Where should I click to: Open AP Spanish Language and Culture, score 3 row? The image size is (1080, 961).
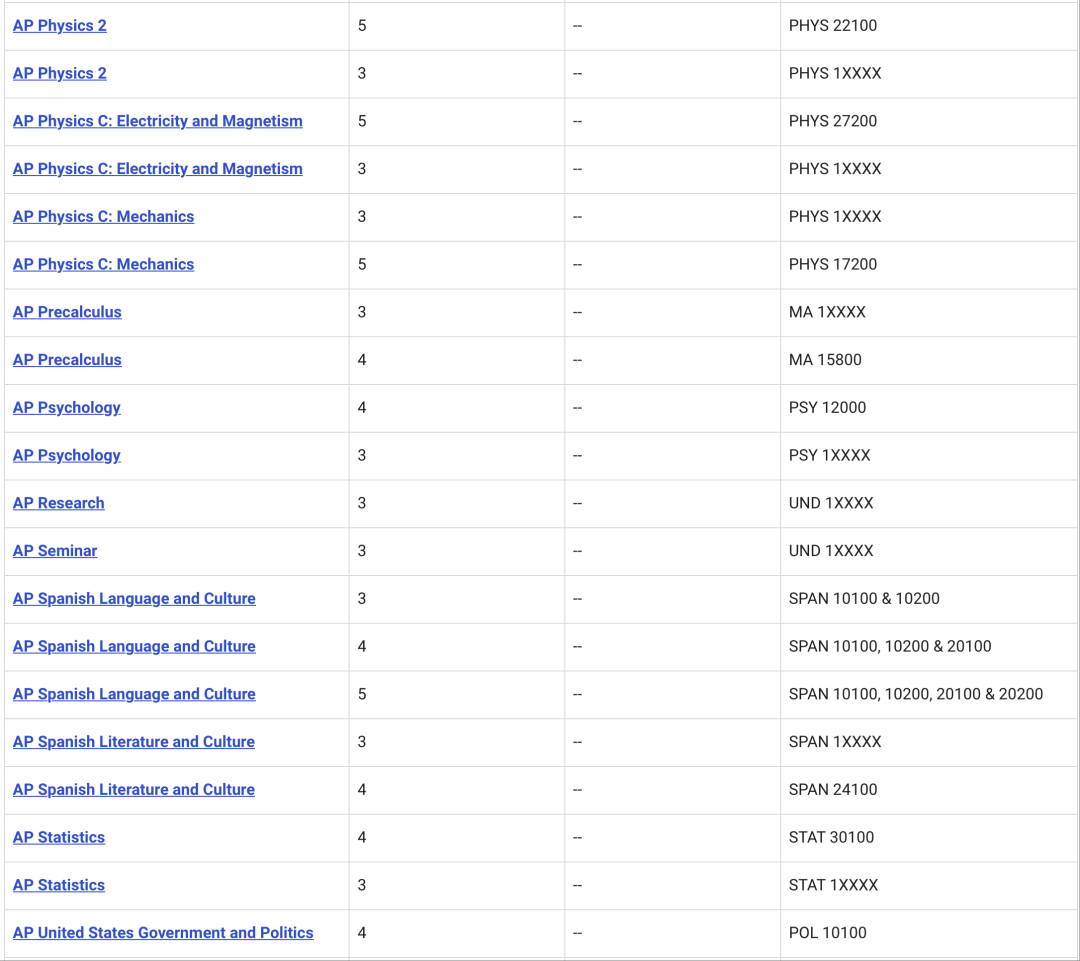134,599
